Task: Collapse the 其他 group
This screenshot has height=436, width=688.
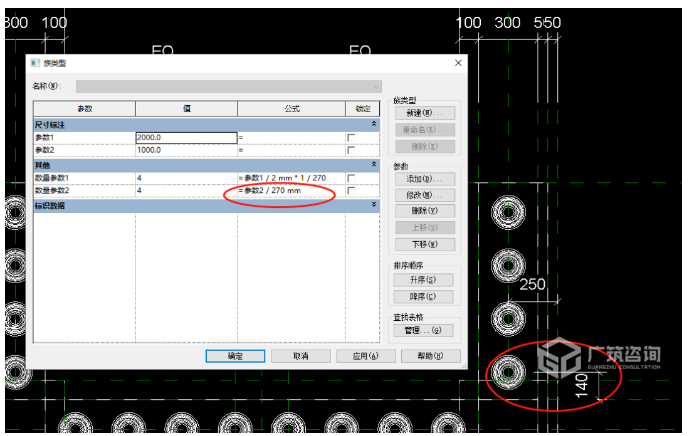Action: [x=374, y=164]
